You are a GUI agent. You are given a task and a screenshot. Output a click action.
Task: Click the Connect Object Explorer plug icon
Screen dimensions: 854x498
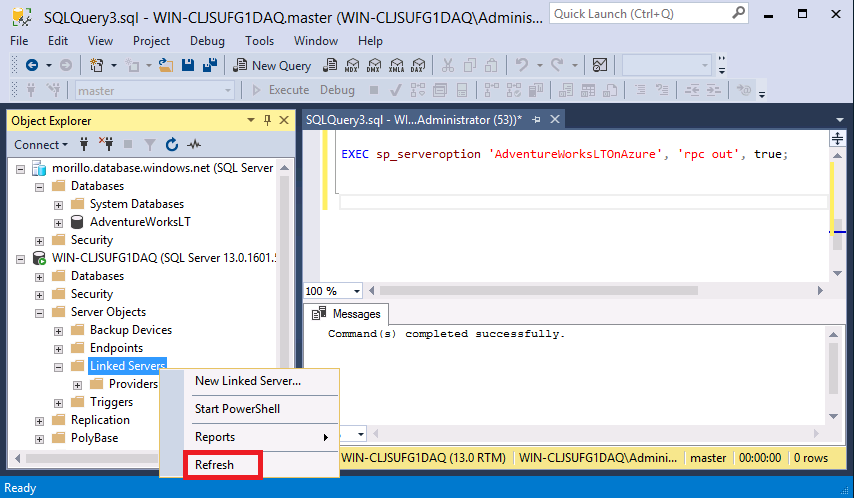(84, 144)
